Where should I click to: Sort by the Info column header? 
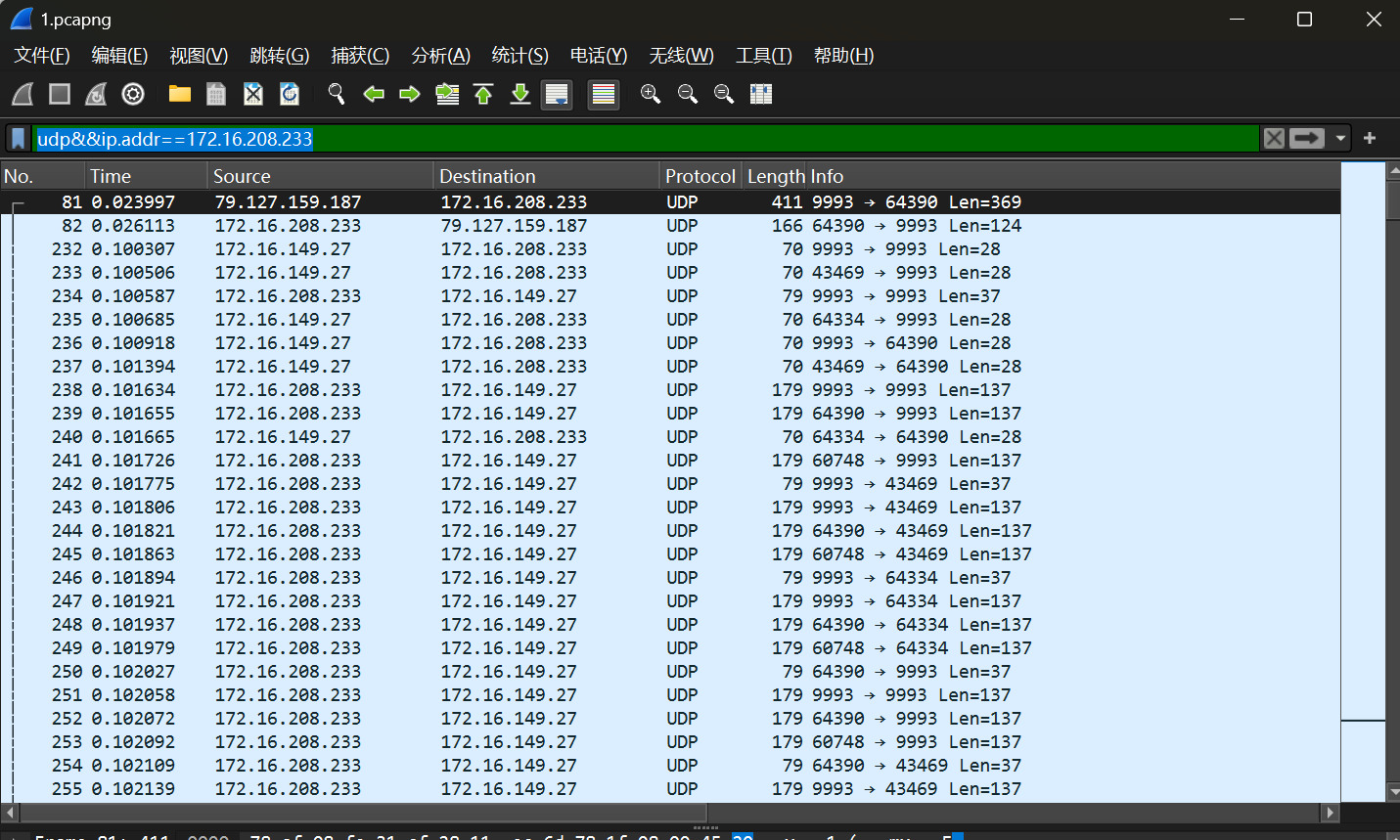[1073, 176]
